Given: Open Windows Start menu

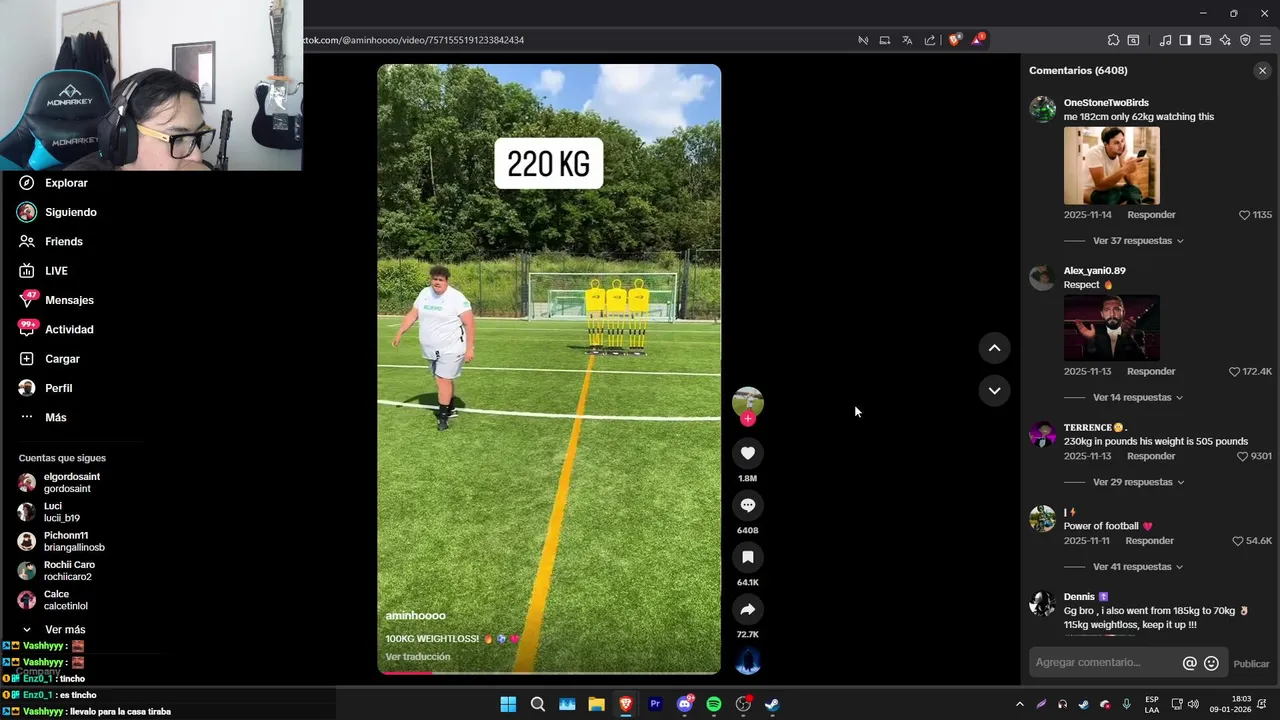Looking at the screenshot, I should [508, 704].
